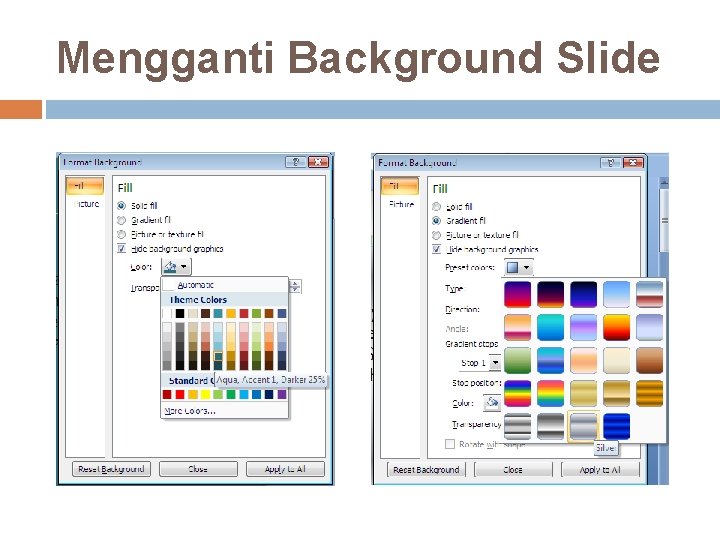This screenshot has width=720, height=540.
Task: Choose Picture or texture fill in right dialog
Action: (x=436, y=235)
